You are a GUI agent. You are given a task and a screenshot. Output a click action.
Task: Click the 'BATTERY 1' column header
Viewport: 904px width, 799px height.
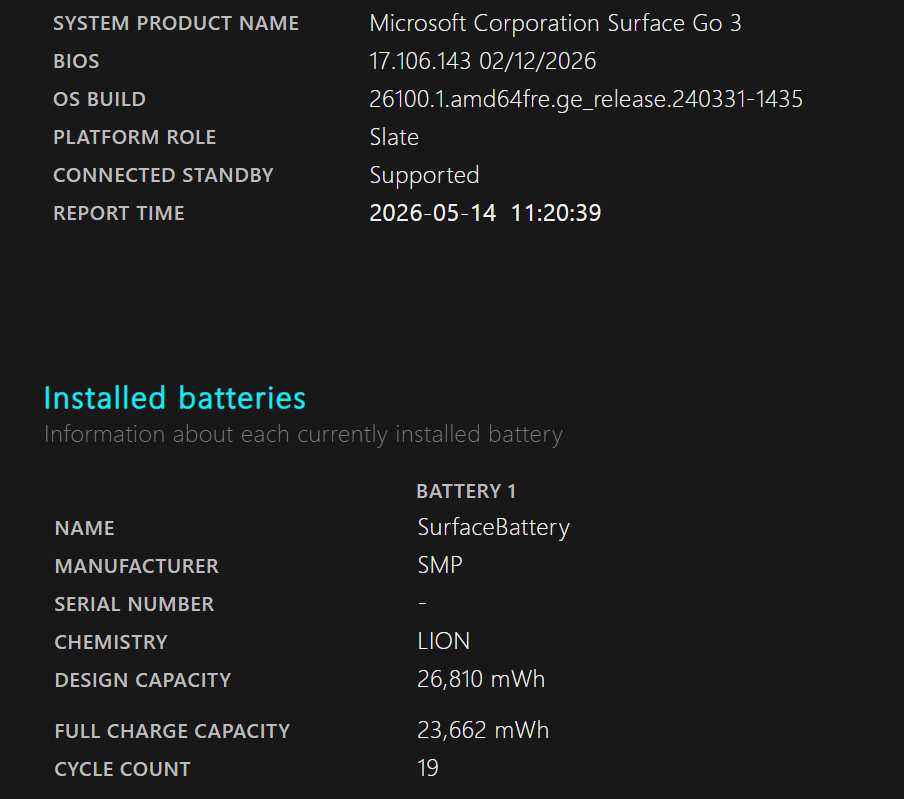[466, 491]
